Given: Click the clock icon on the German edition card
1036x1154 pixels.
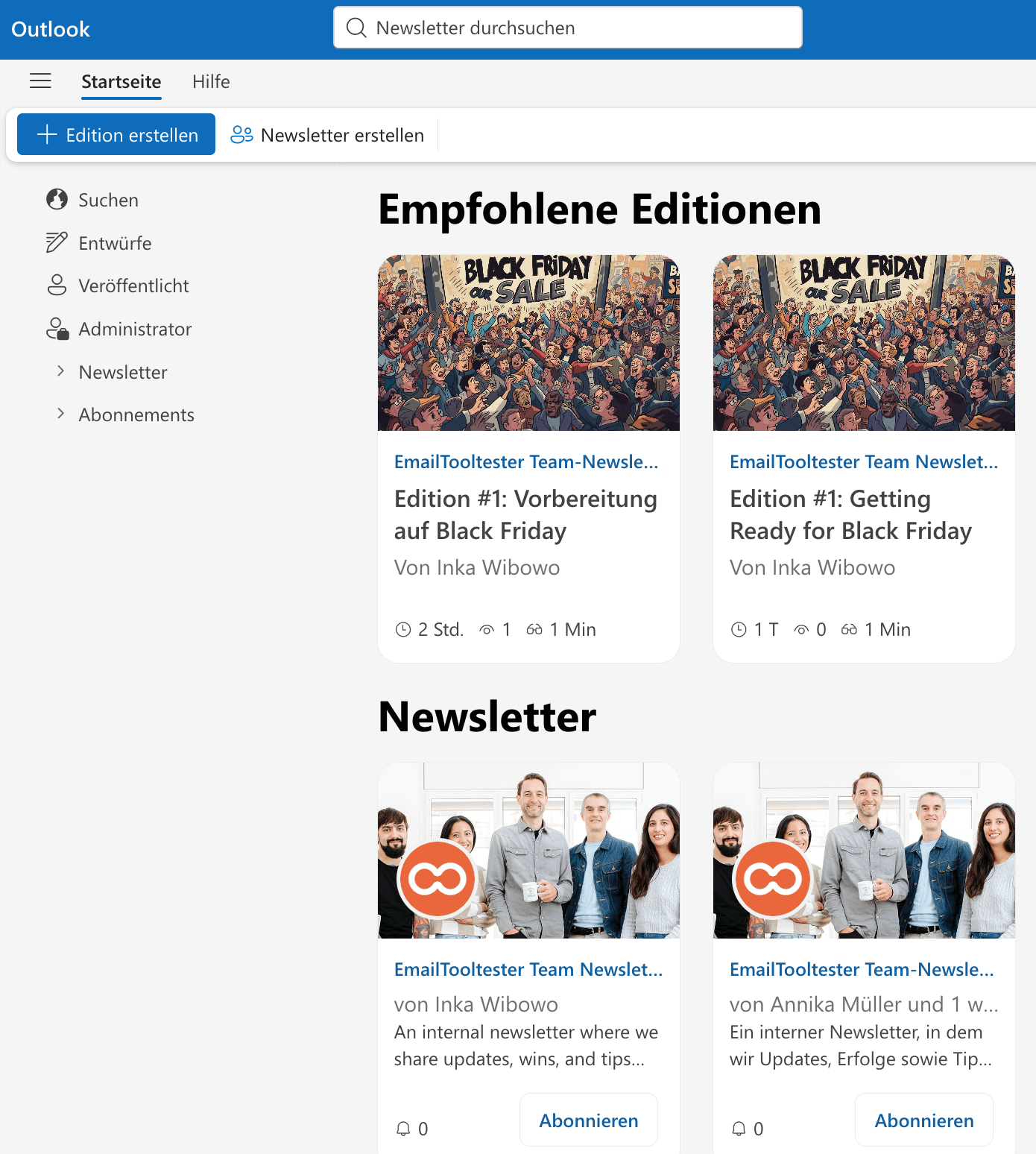Looking at the screenshot, I should coord(402,629).
